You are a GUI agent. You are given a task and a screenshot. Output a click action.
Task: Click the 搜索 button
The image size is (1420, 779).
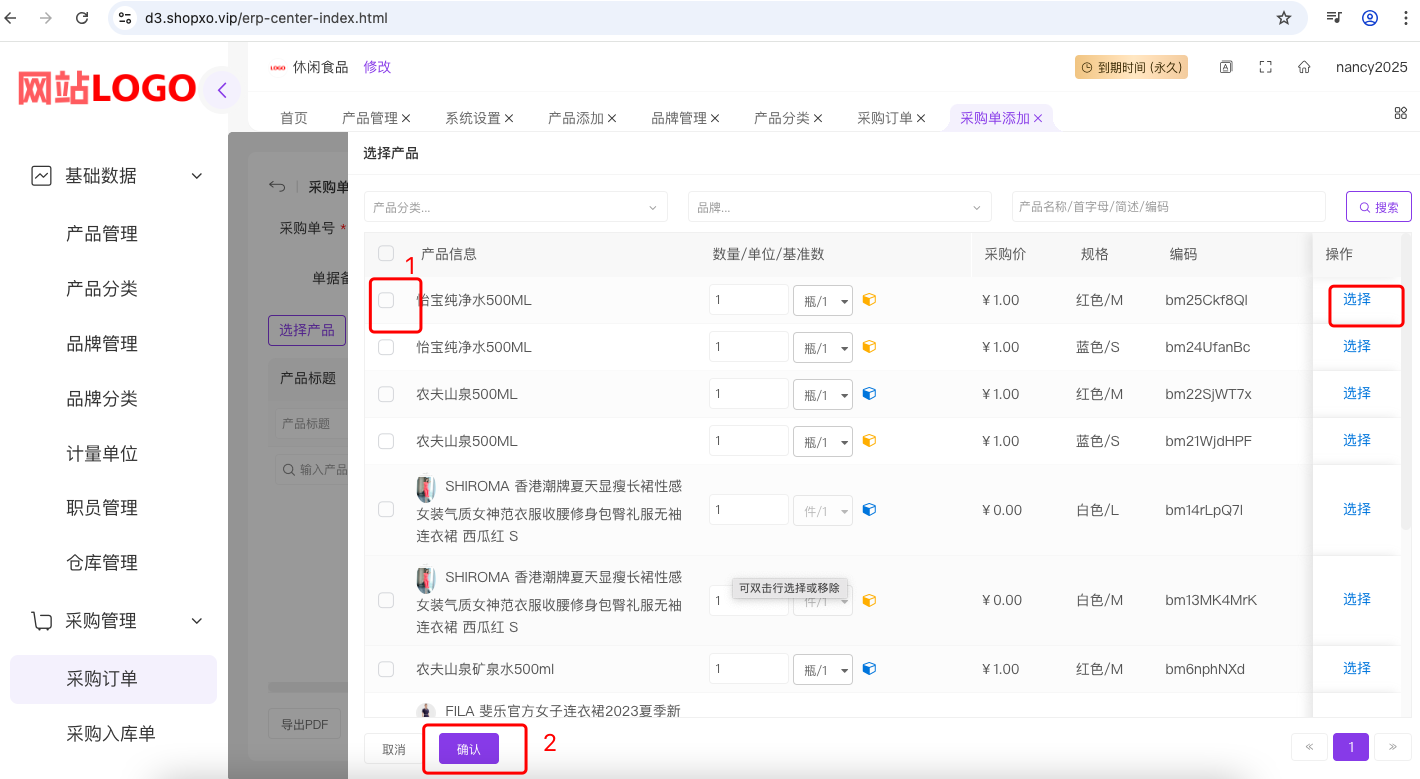(1379, 207)
